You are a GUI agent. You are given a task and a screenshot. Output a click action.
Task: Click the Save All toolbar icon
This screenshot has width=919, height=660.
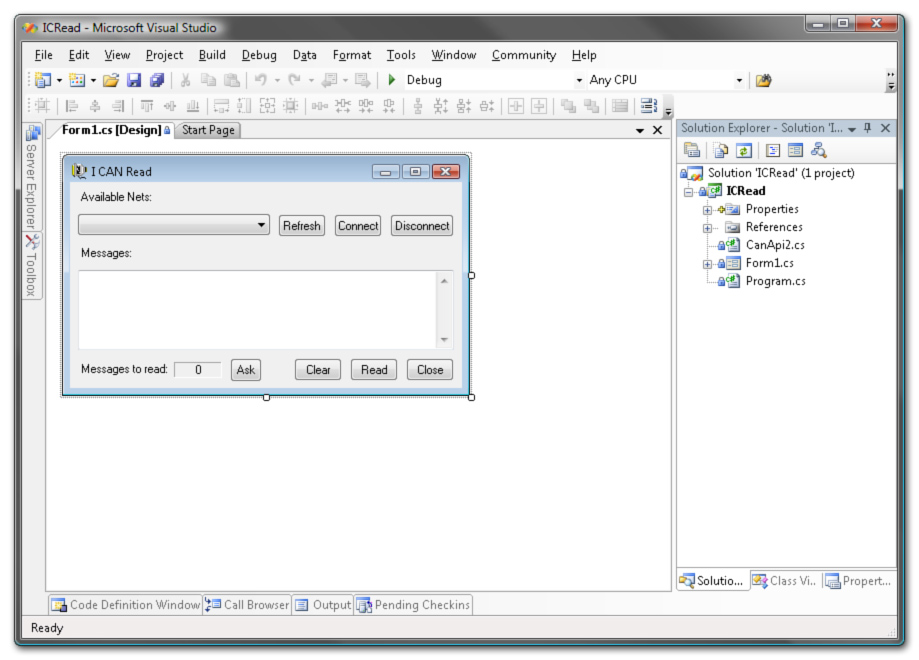[156, 80]
